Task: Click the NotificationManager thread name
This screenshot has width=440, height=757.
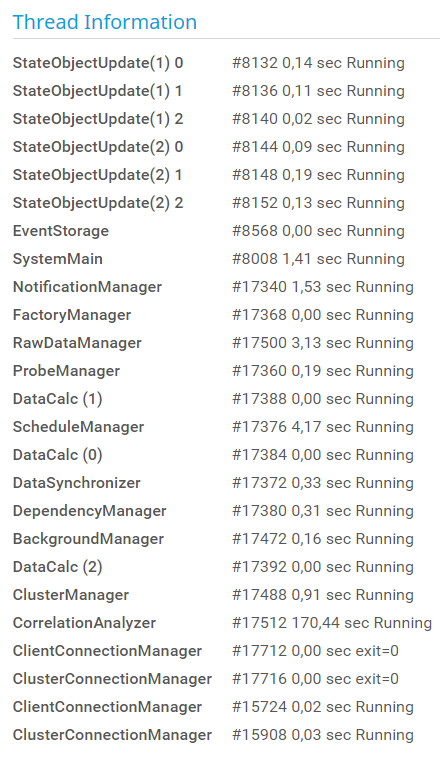Action: [87, 287]
